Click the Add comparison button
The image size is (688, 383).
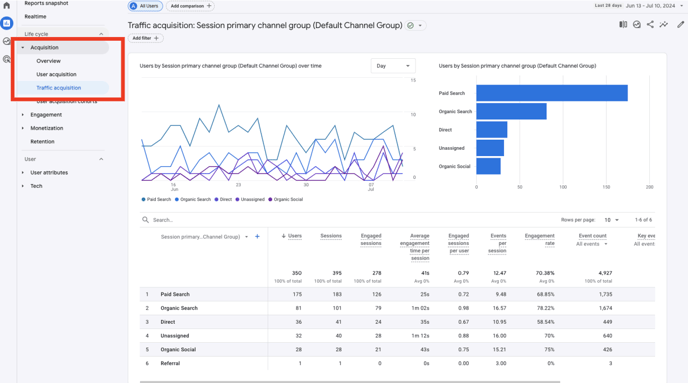point(191,6)
